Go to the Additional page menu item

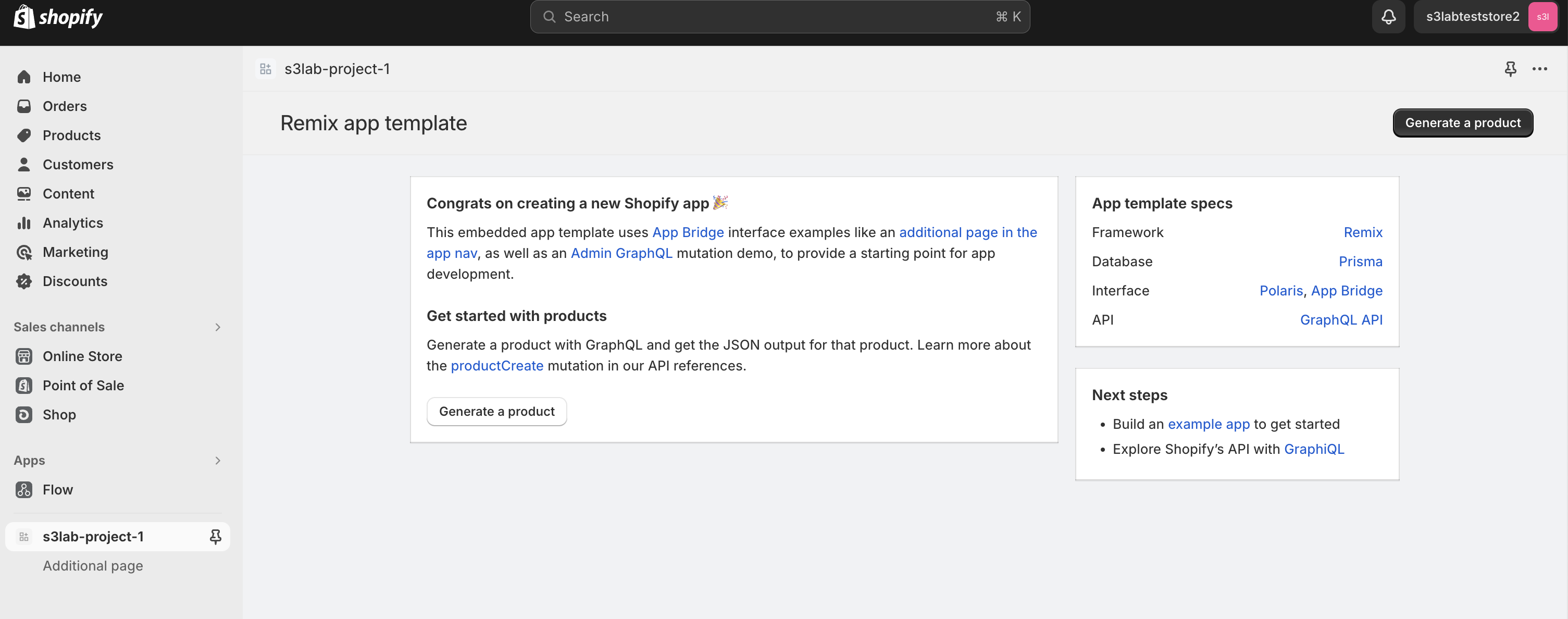pyautogui.click(x=93, y=565)
